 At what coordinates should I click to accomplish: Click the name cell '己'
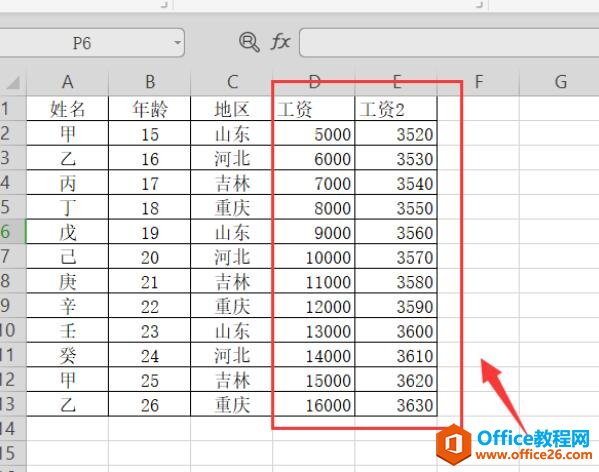(68, 256)
